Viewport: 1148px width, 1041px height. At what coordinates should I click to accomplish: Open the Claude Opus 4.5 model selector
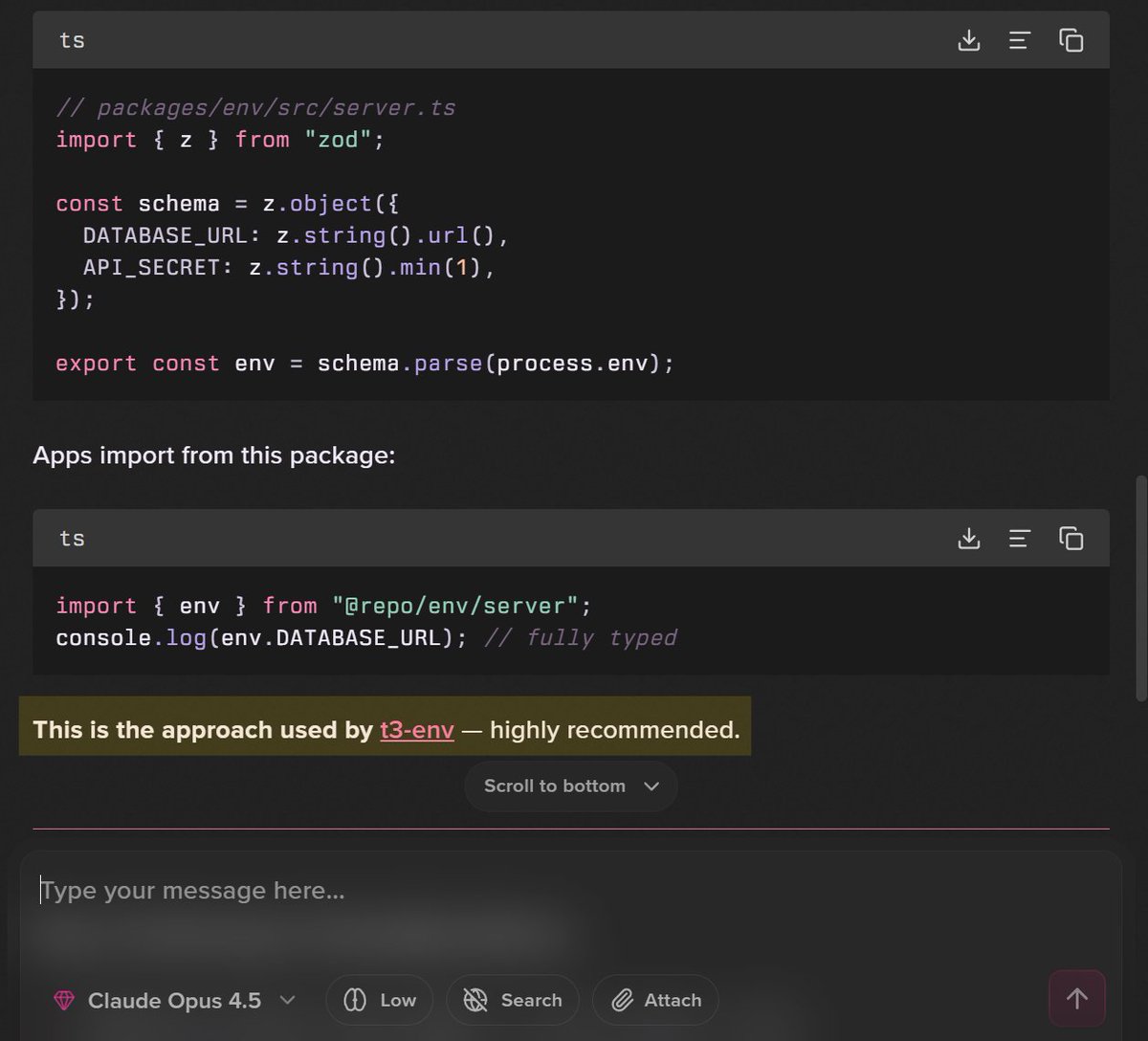pos(174,1000)
